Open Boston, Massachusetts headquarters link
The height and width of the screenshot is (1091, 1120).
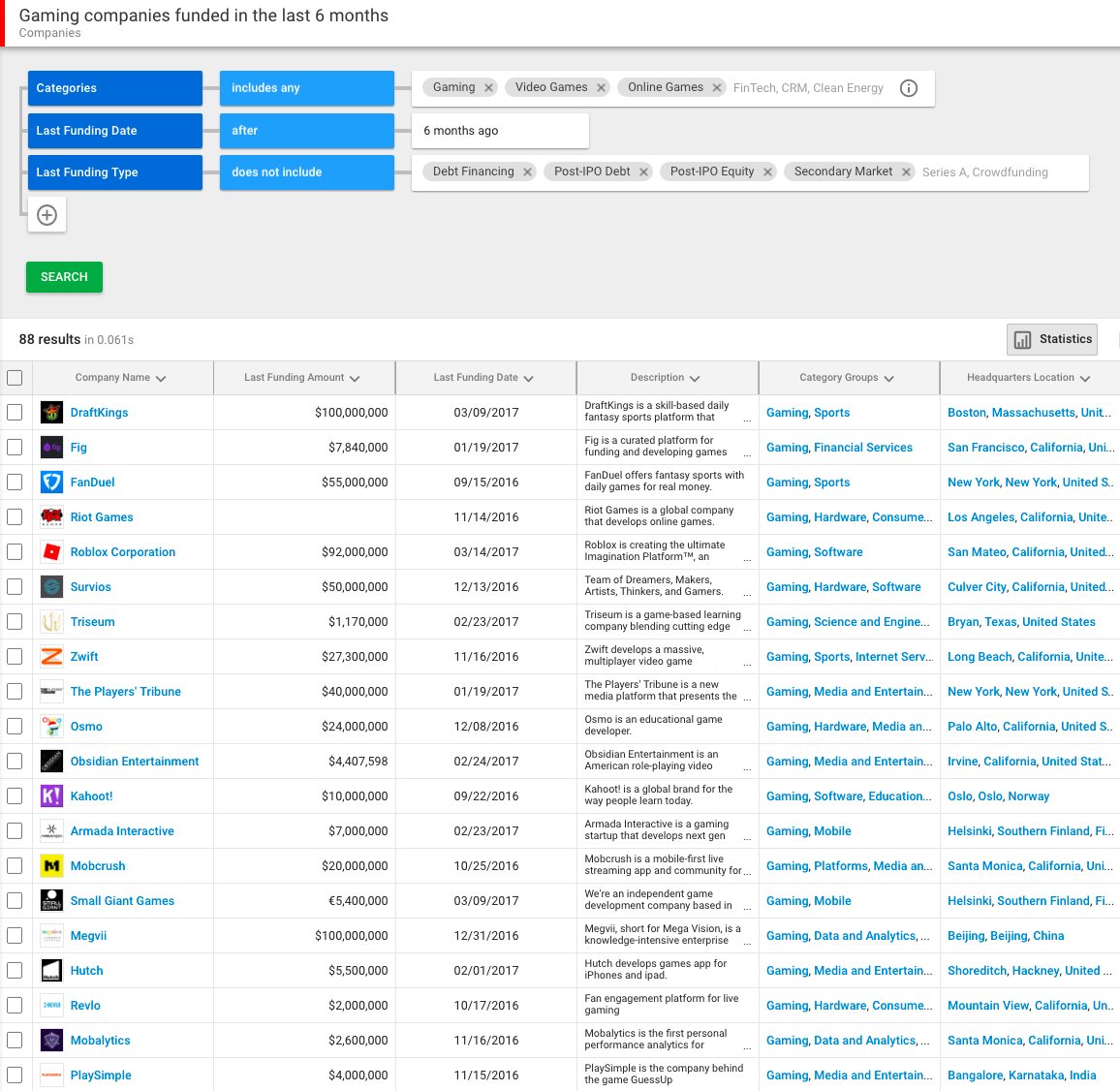pos(1029,412)
